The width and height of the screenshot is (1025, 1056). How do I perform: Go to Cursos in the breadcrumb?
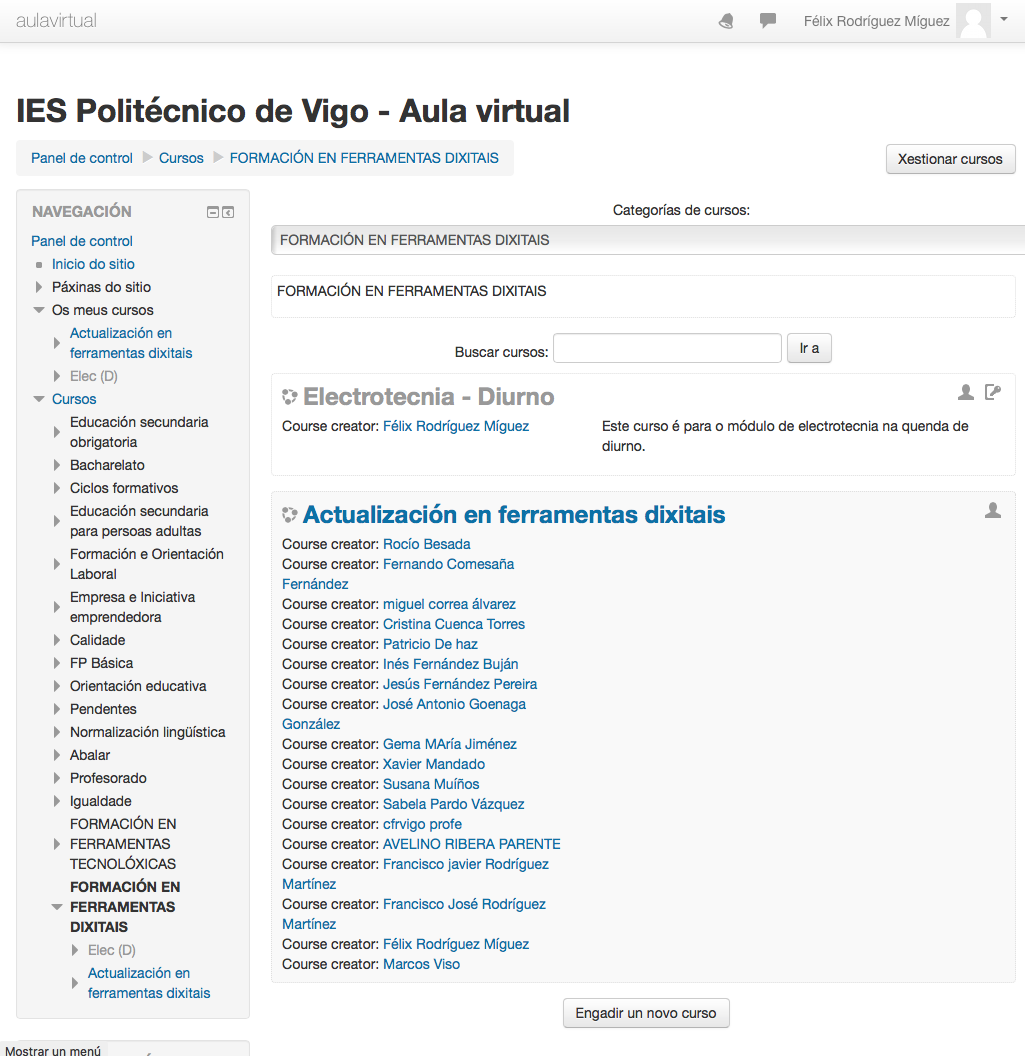[x=181, y=158]
